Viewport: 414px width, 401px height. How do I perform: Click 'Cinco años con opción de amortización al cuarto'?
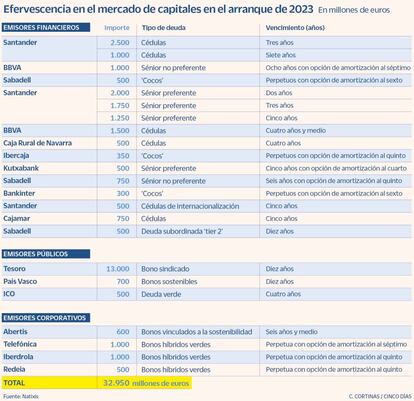coord(336,168)
